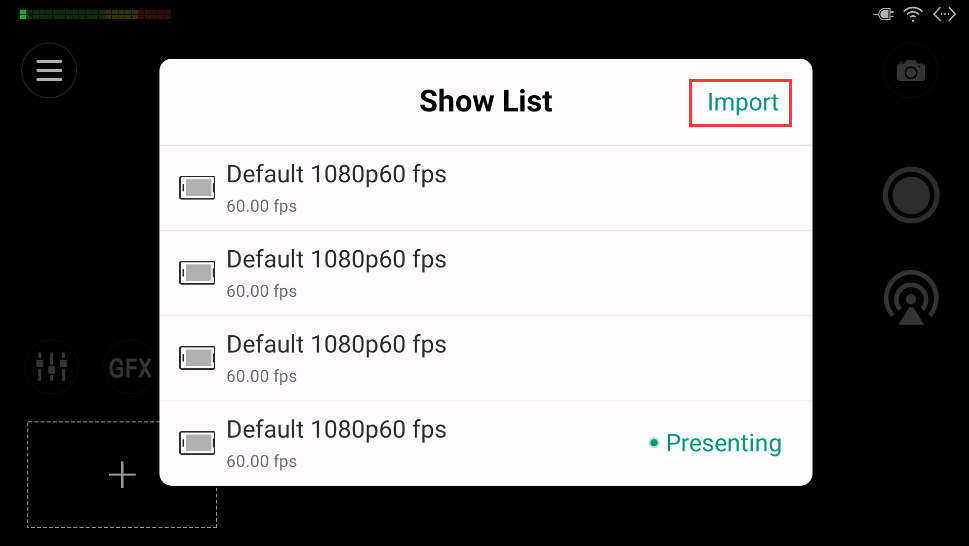Click the green Presenting status label
The height and width of the screenshot is (546, 969).
[723, 443]
